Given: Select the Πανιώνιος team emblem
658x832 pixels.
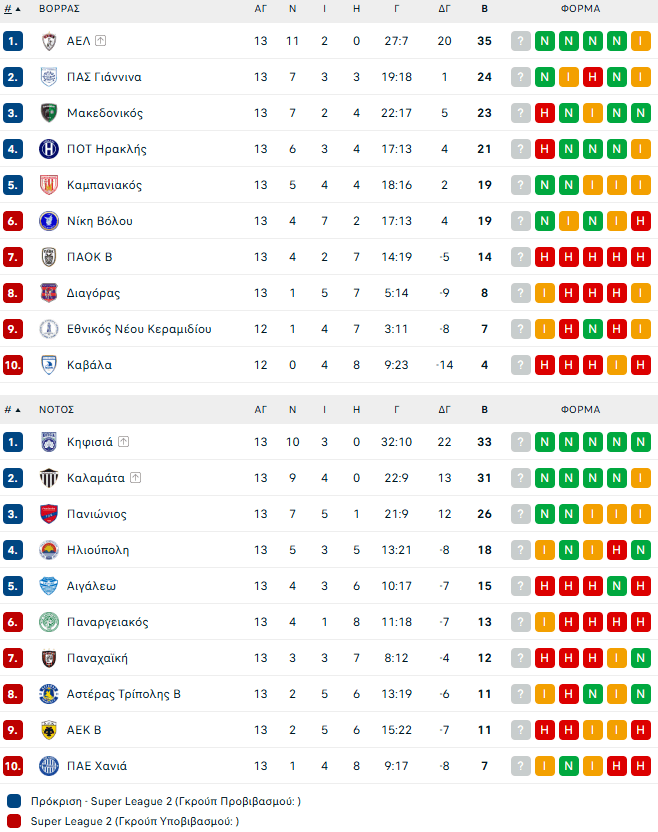Looking at the screenshot, I should tap(48, 514).
